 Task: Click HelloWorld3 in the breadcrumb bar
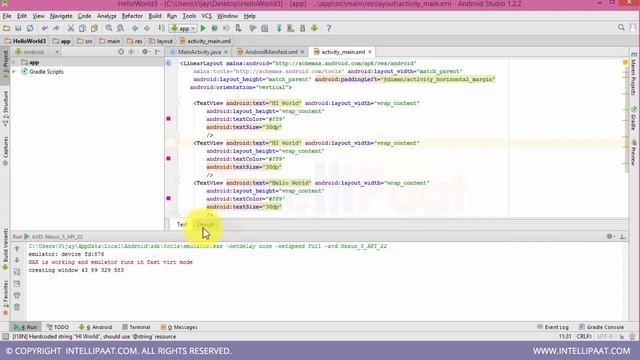(x=26, y=41)
